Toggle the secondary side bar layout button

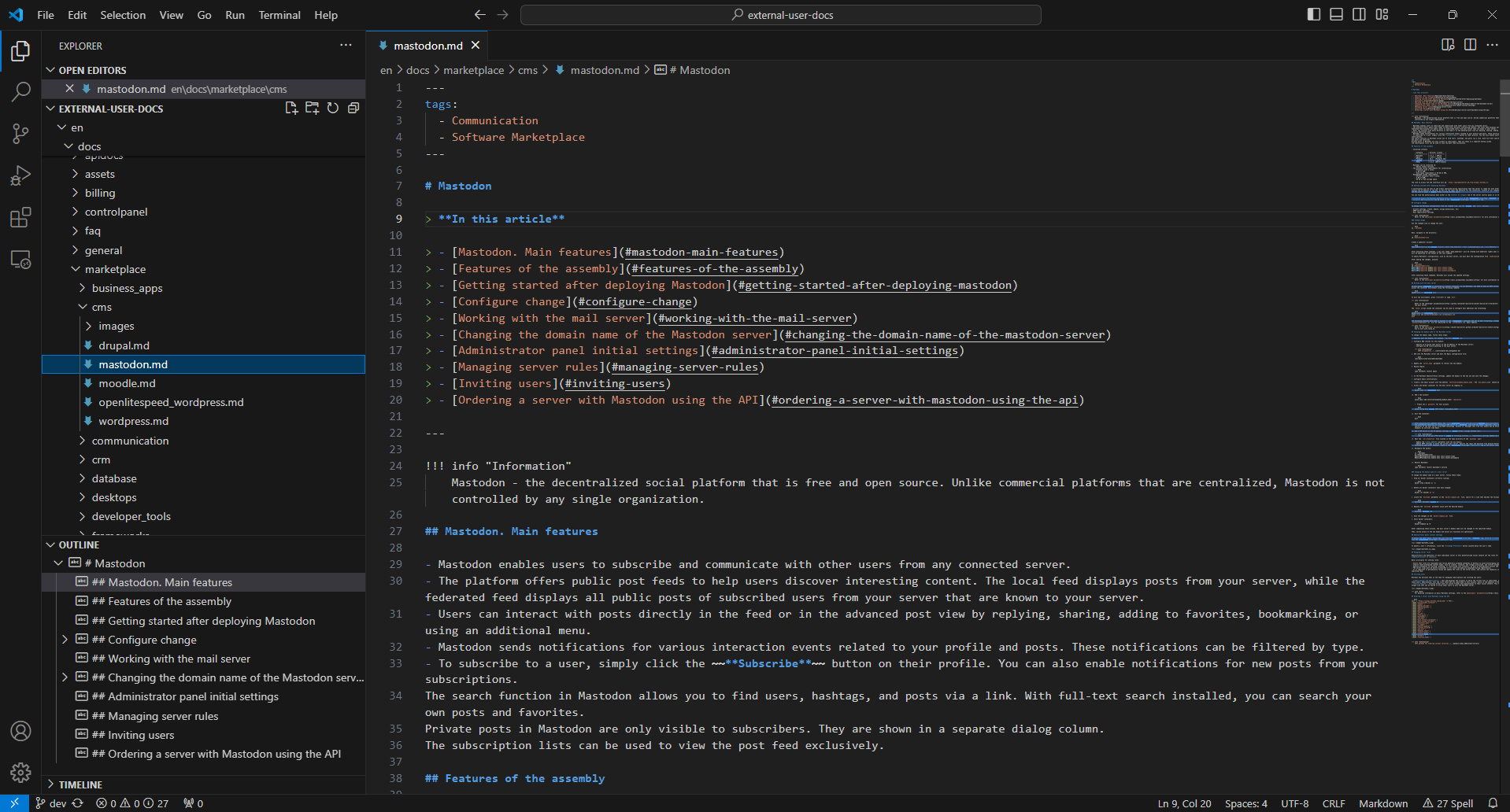[x=1359, y=15]
